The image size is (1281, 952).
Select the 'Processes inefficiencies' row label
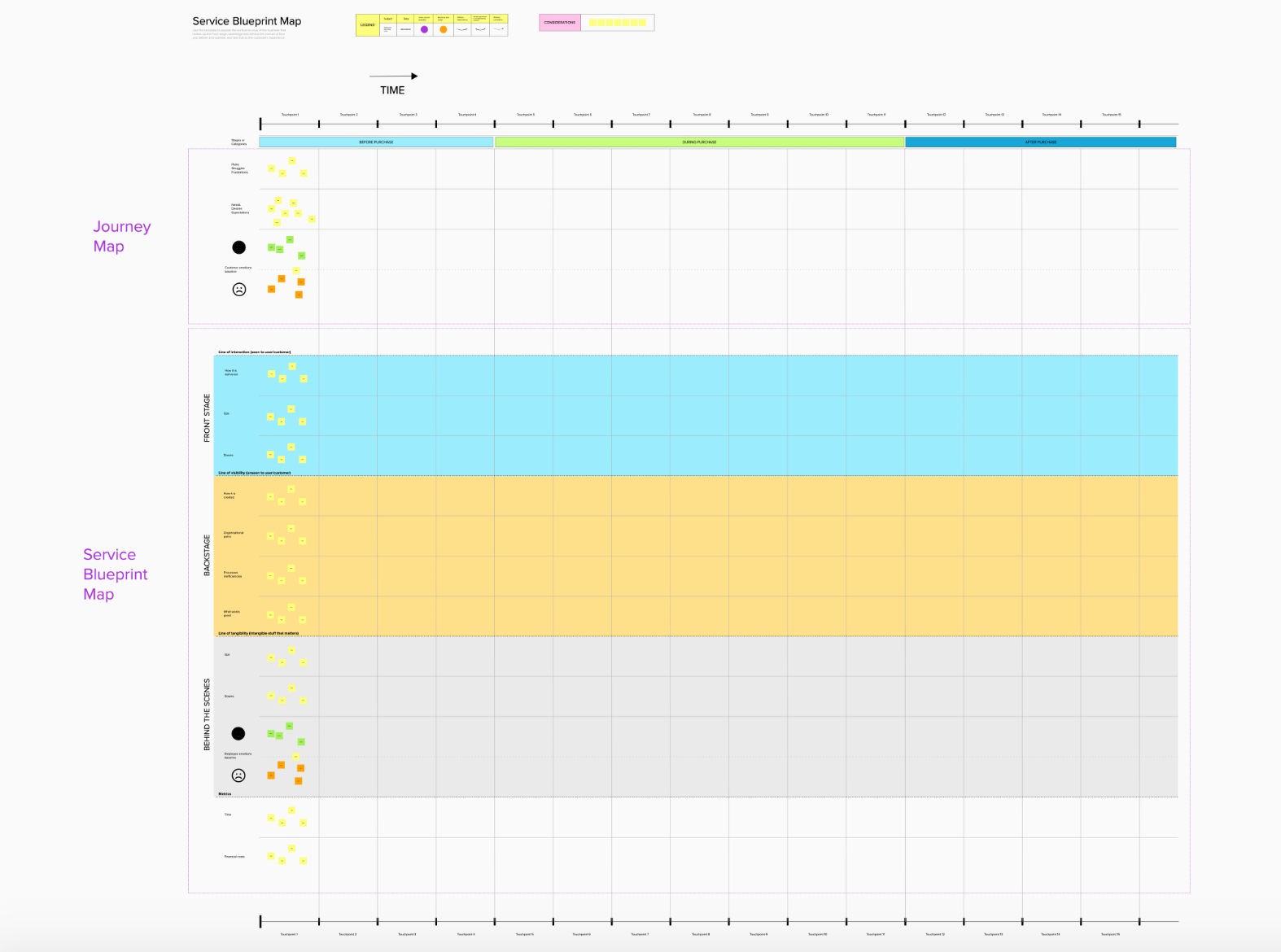(233, 574)
